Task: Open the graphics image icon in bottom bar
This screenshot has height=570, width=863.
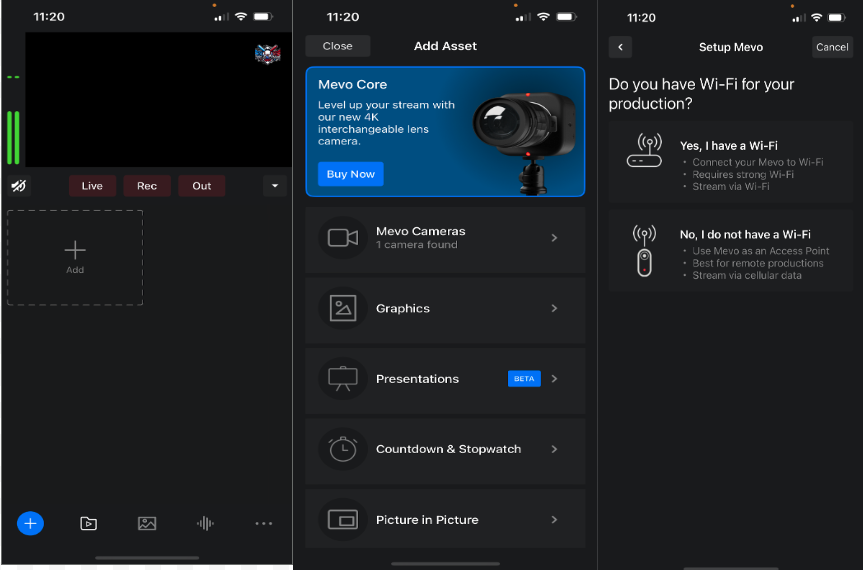Action: click(x=147, y=523)
